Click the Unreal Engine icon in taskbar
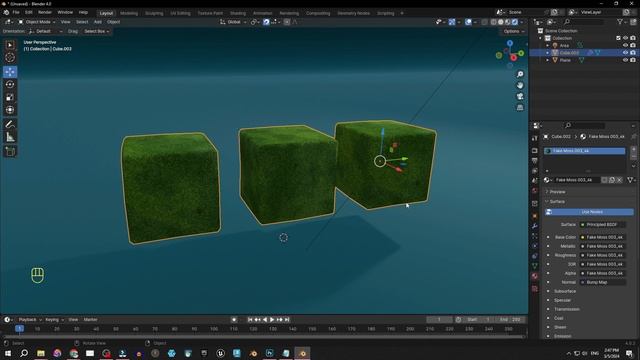This screenshot has height=360, width=640. tap(220, 353)
